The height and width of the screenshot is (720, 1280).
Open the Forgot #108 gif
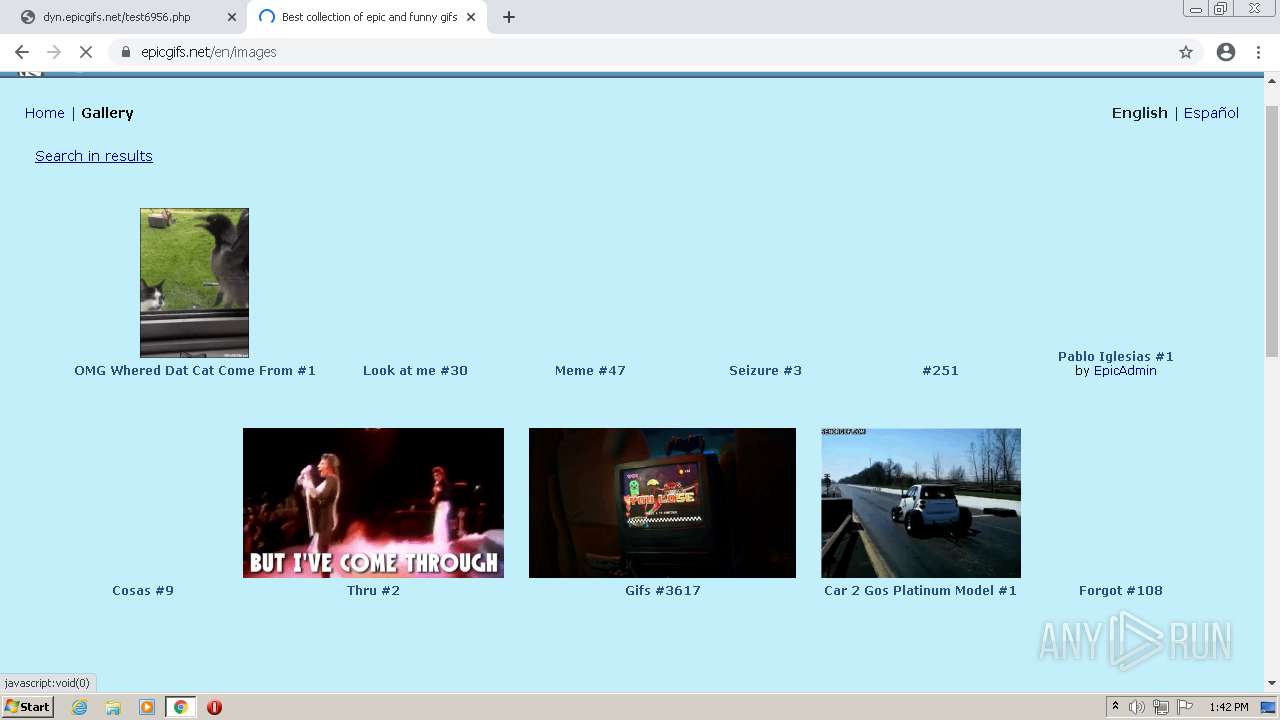(1121, 590)
